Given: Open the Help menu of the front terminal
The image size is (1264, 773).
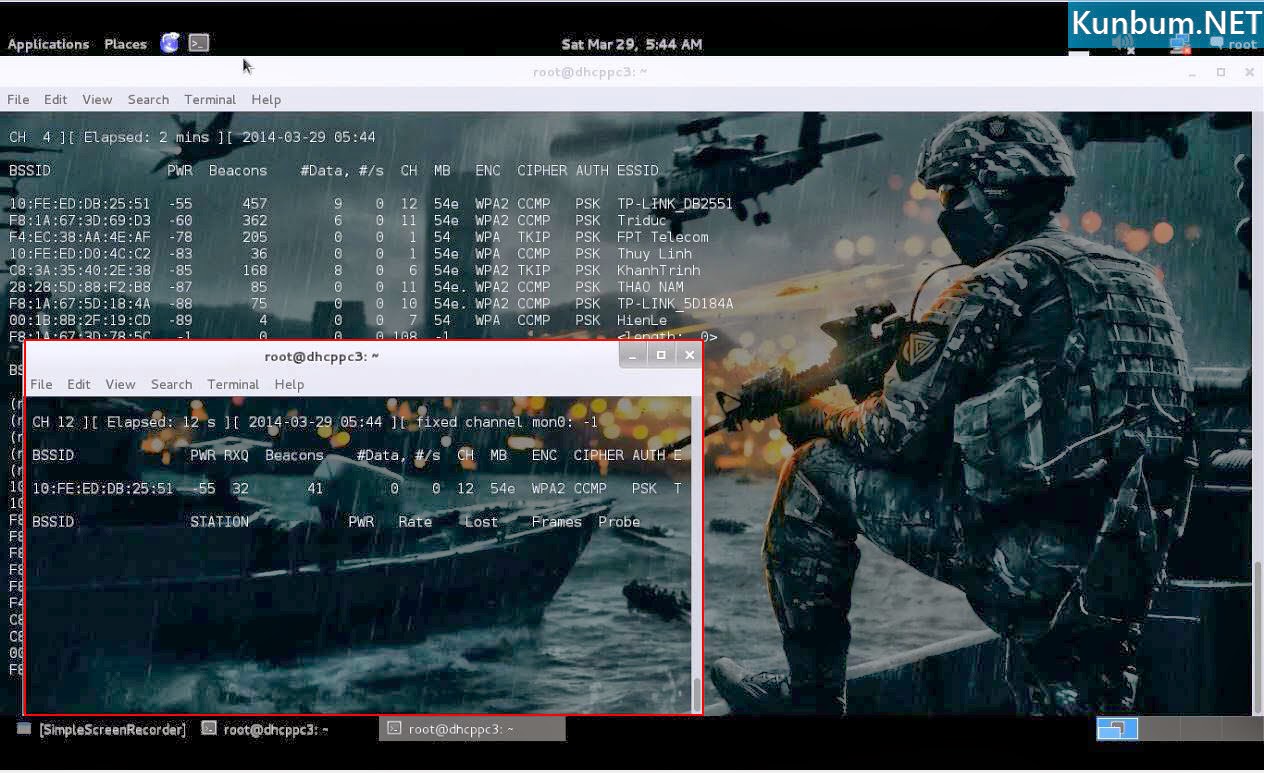Looking at the screenshot, I should [288, 384].
